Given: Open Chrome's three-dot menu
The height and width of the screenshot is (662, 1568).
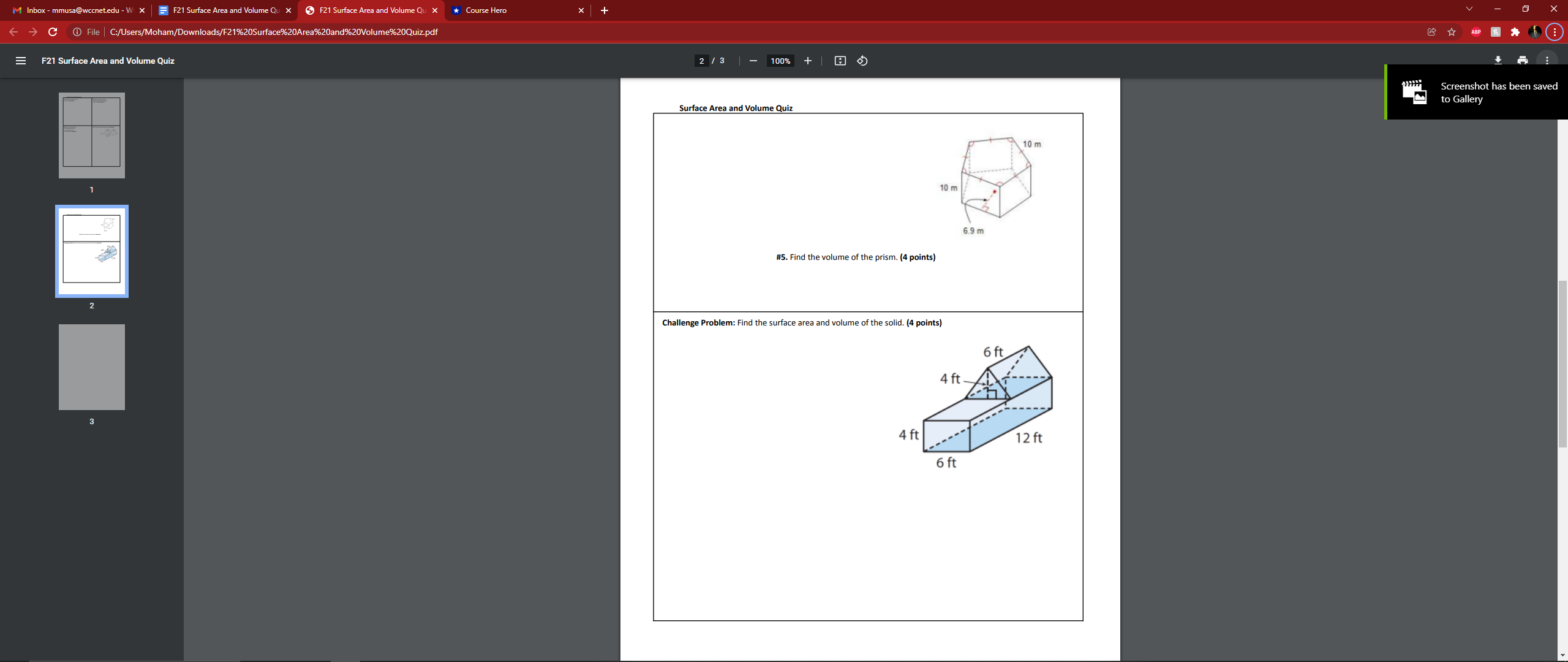Looking at the screenshot, I should click(1554, 32).
